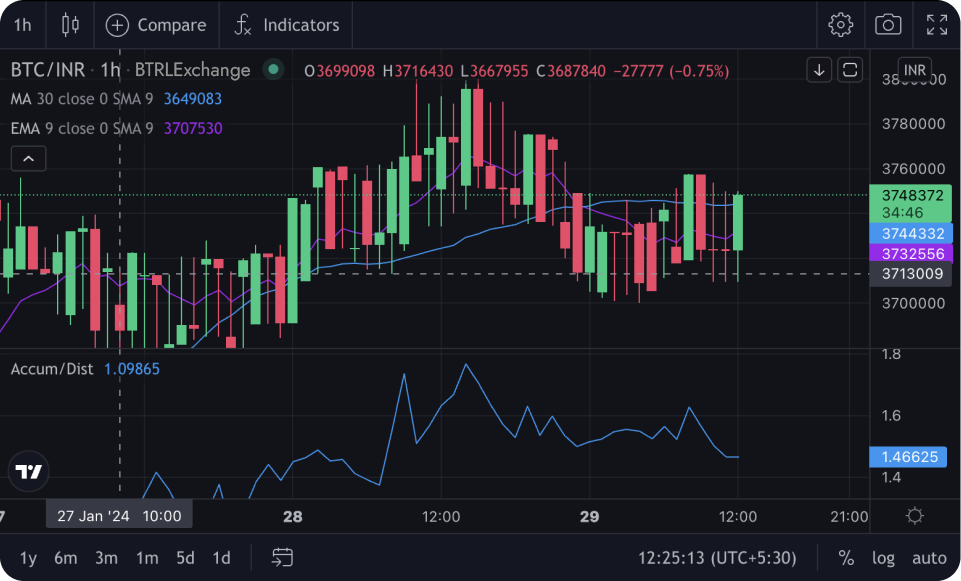Viewport: 961px width, 581px height.
Task: Click the green market status dot
Action: pos(272,70)
